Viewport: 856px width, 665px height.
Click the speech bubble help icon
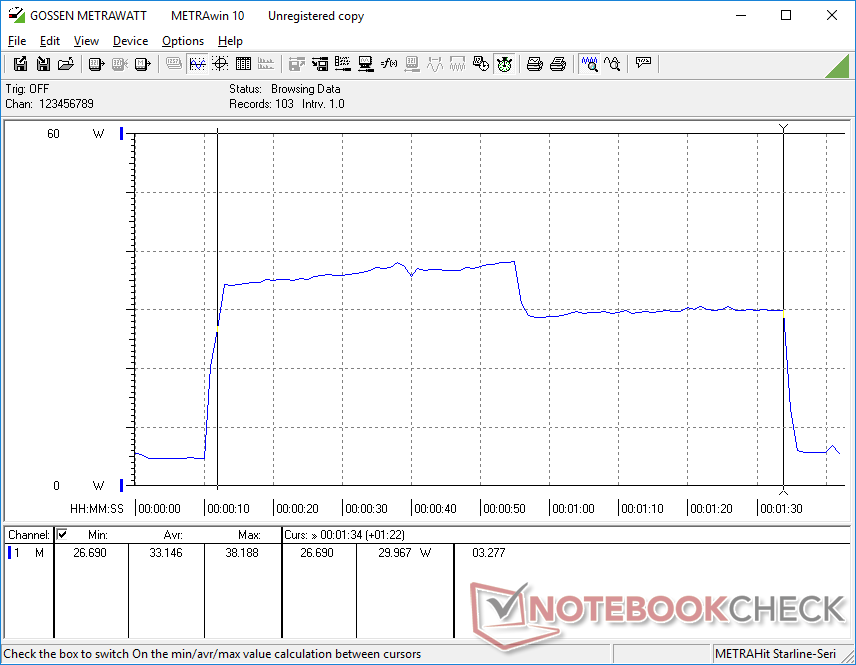click(x=643, y=64)
